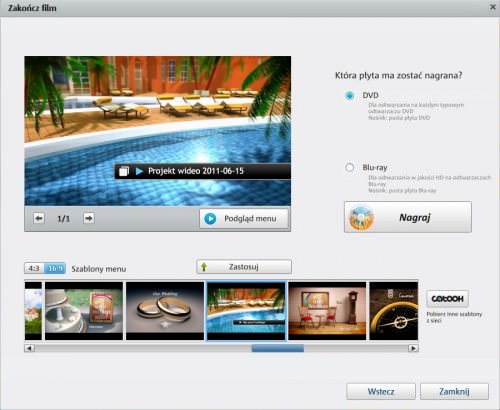Click the page counter 1/1

(64, 219)
